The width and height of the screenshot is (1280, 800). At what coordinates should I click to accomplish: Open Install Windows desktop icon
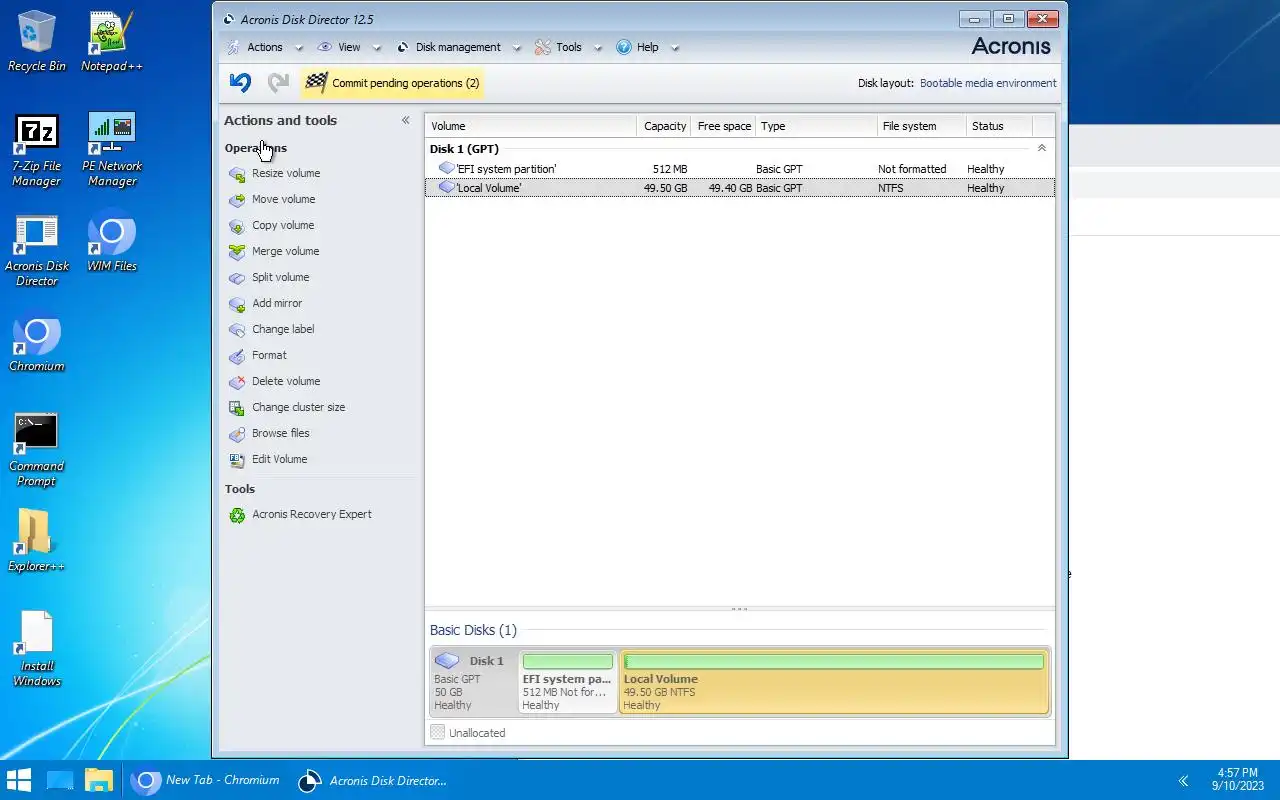click(37, 649)
